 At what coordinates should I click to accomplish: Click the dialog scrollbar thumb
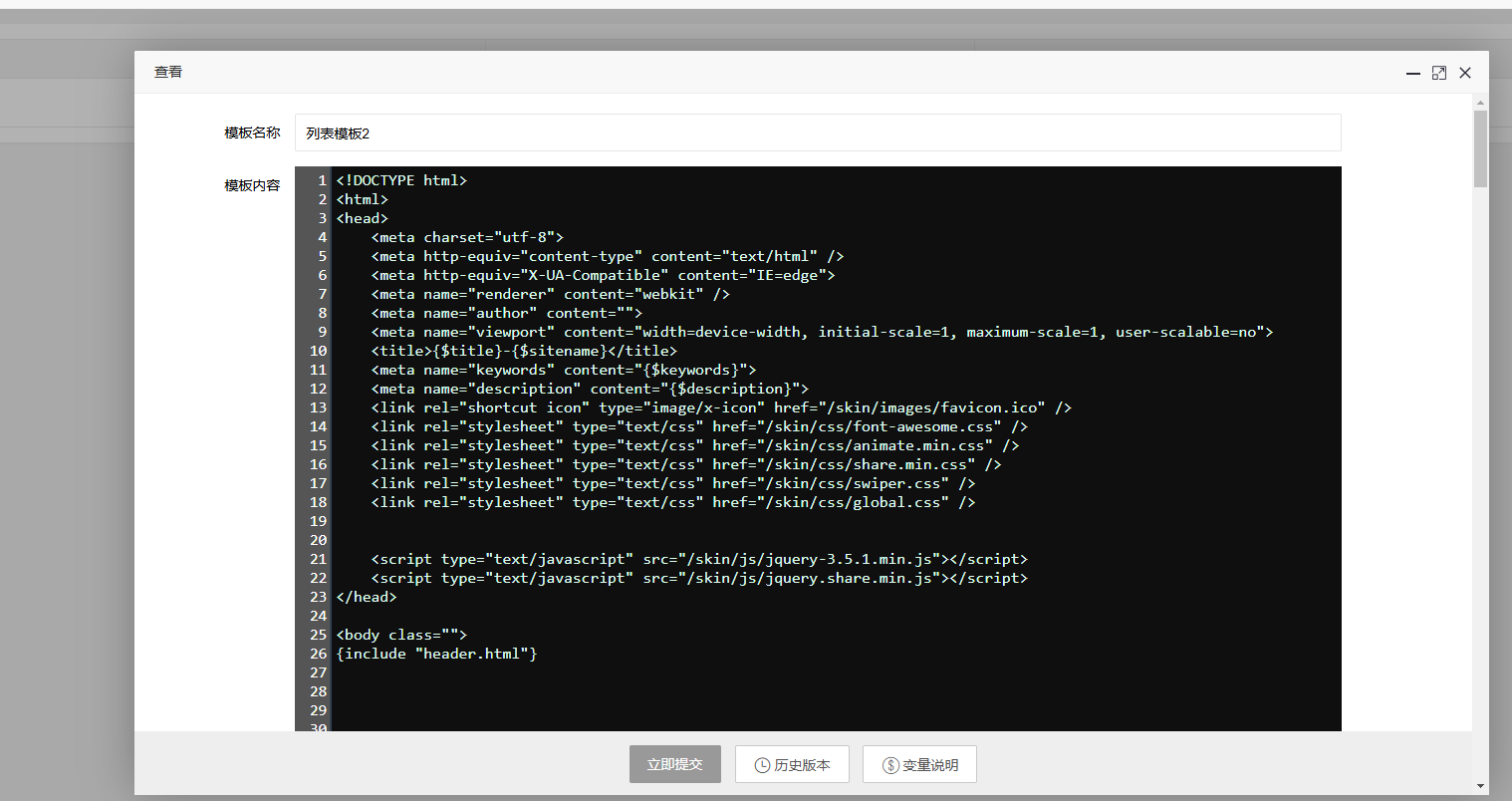coord(1480,148)
